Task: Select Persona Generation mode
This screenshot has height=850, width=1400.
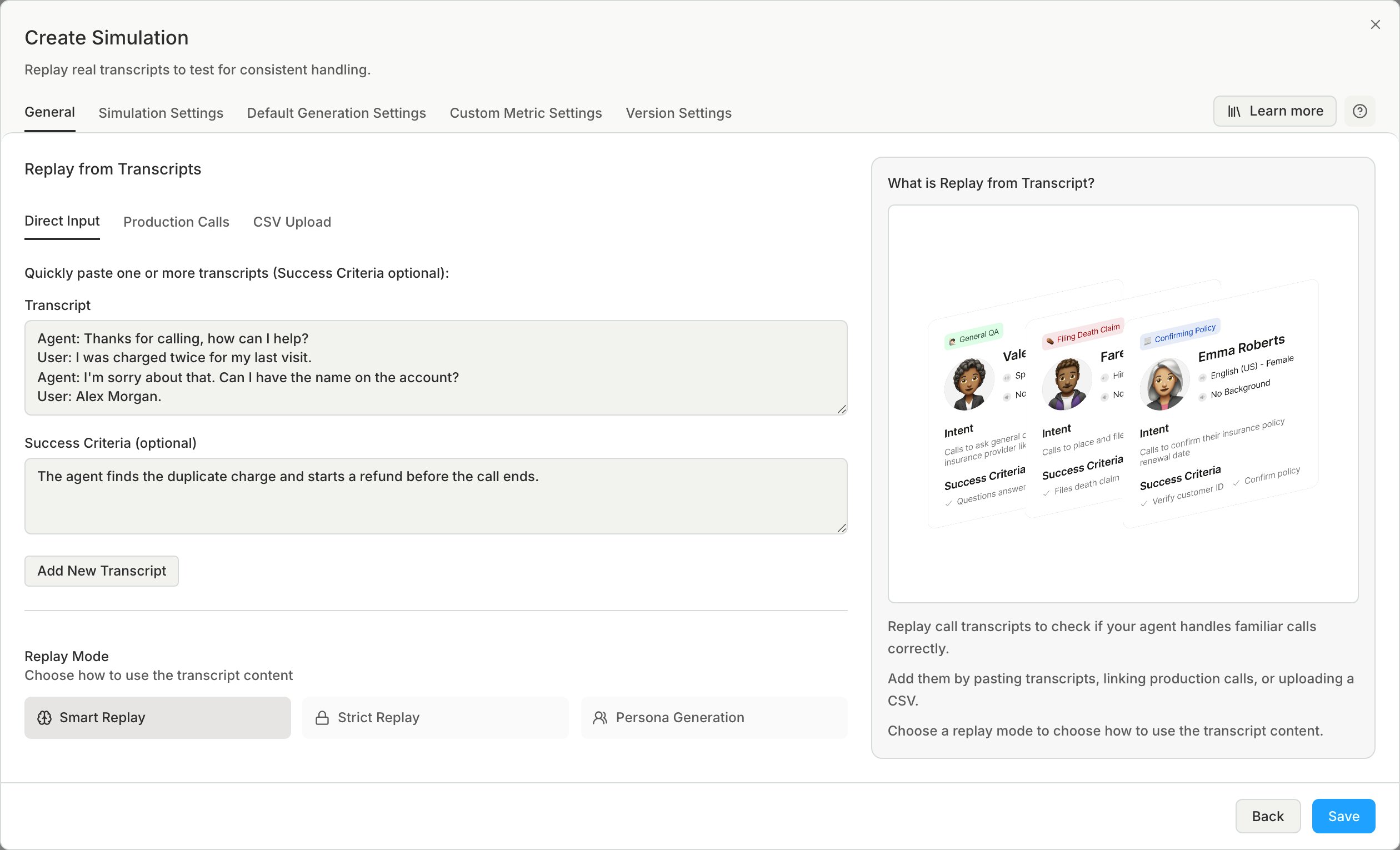Action: pyautogui.click(x=714, y=718)
